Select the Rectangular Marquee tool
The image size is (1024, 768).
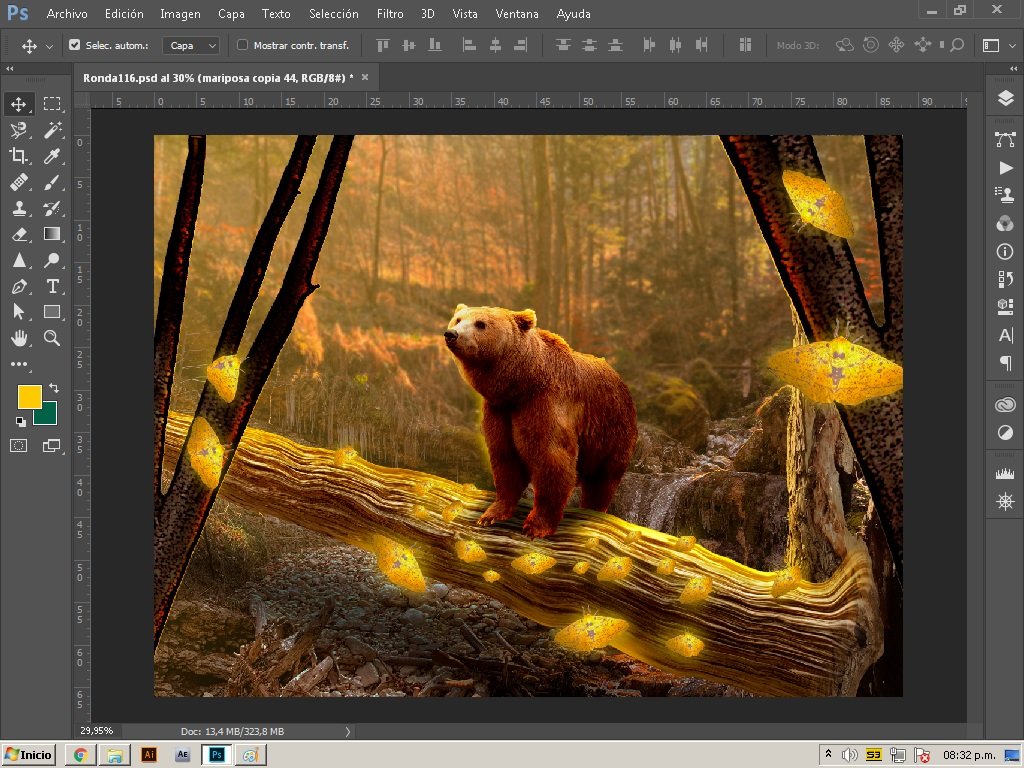coord(52,104)
